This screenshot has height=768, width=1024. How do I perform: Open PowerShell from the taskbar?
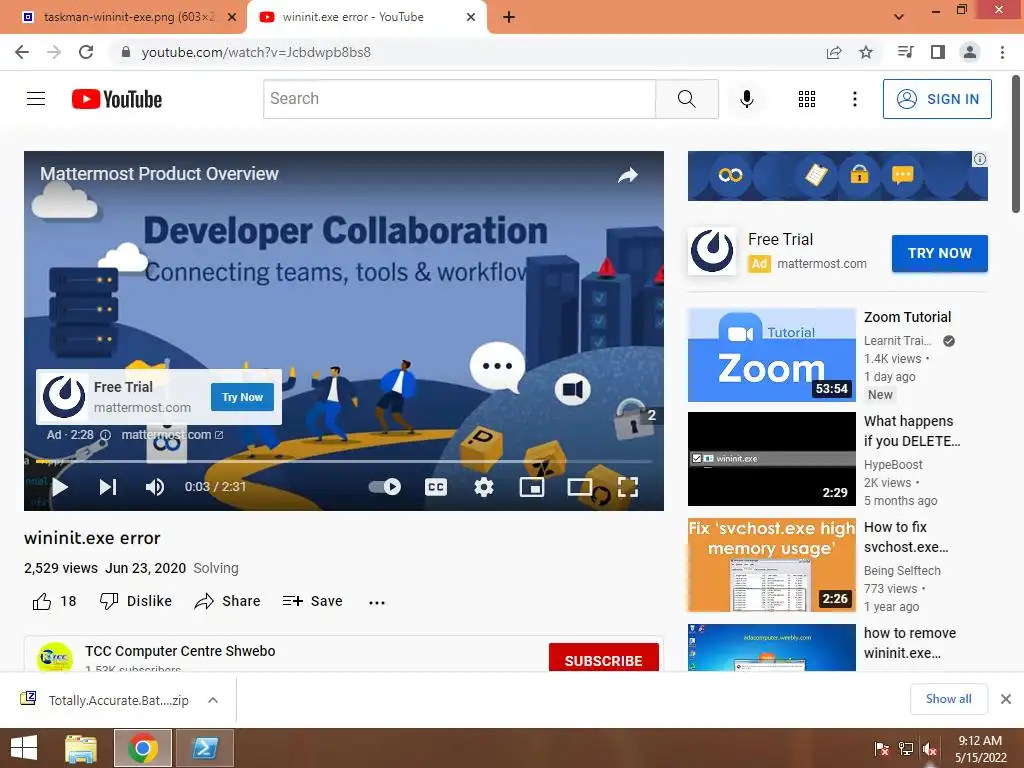(204, 748)
